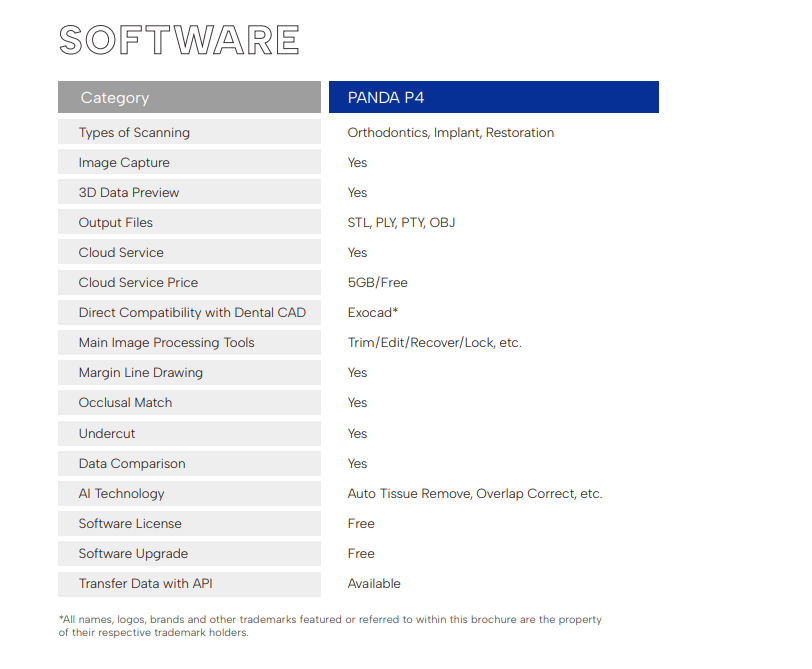Select the 'Available' value
Viewport: 812px width, 669px height.
[374, 584]
